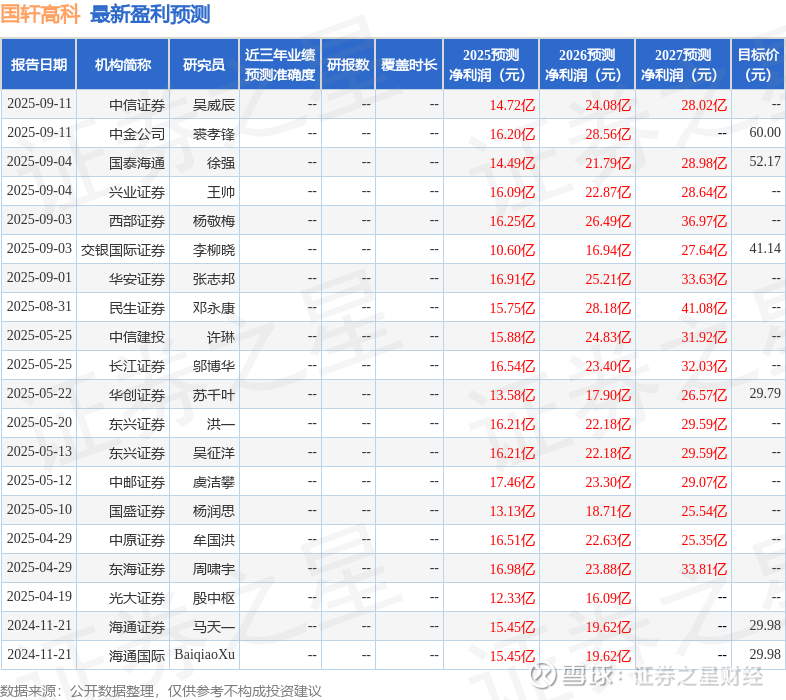Select researcher 吴征洋
The image size is (786, 700).
214,454
